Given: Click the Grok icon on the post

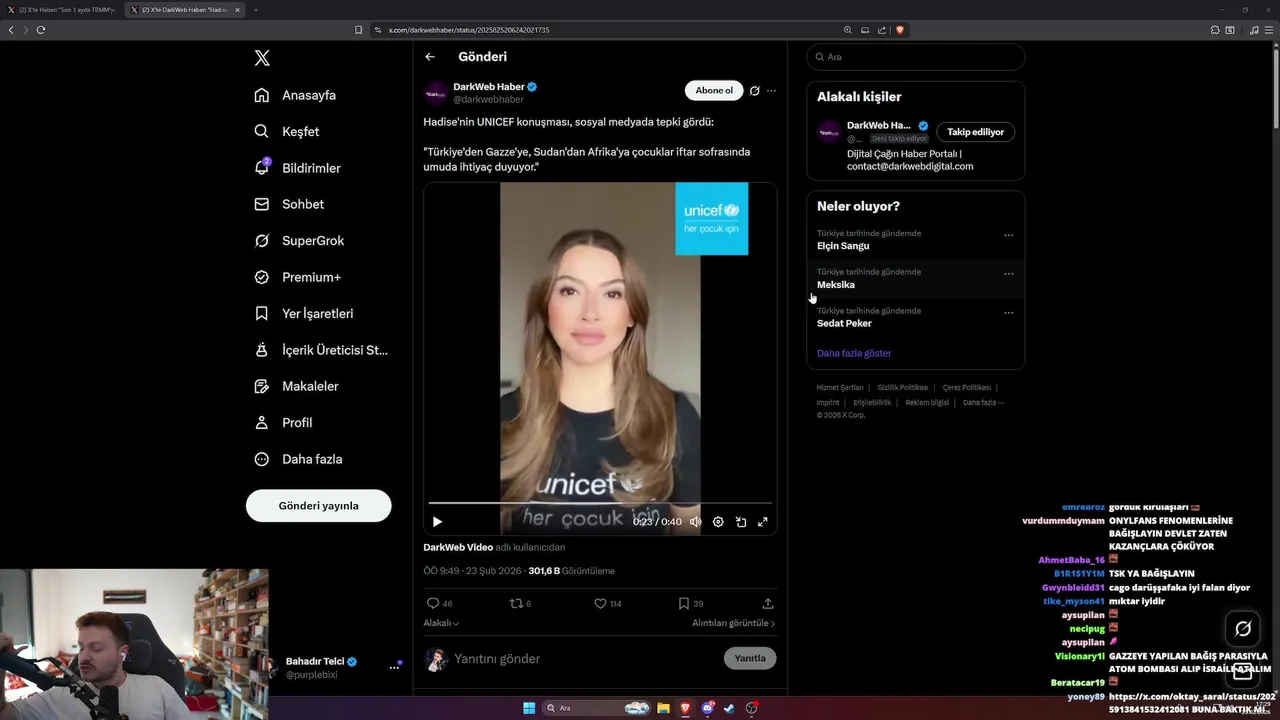Looking at the screenshot, I should 755,90.
